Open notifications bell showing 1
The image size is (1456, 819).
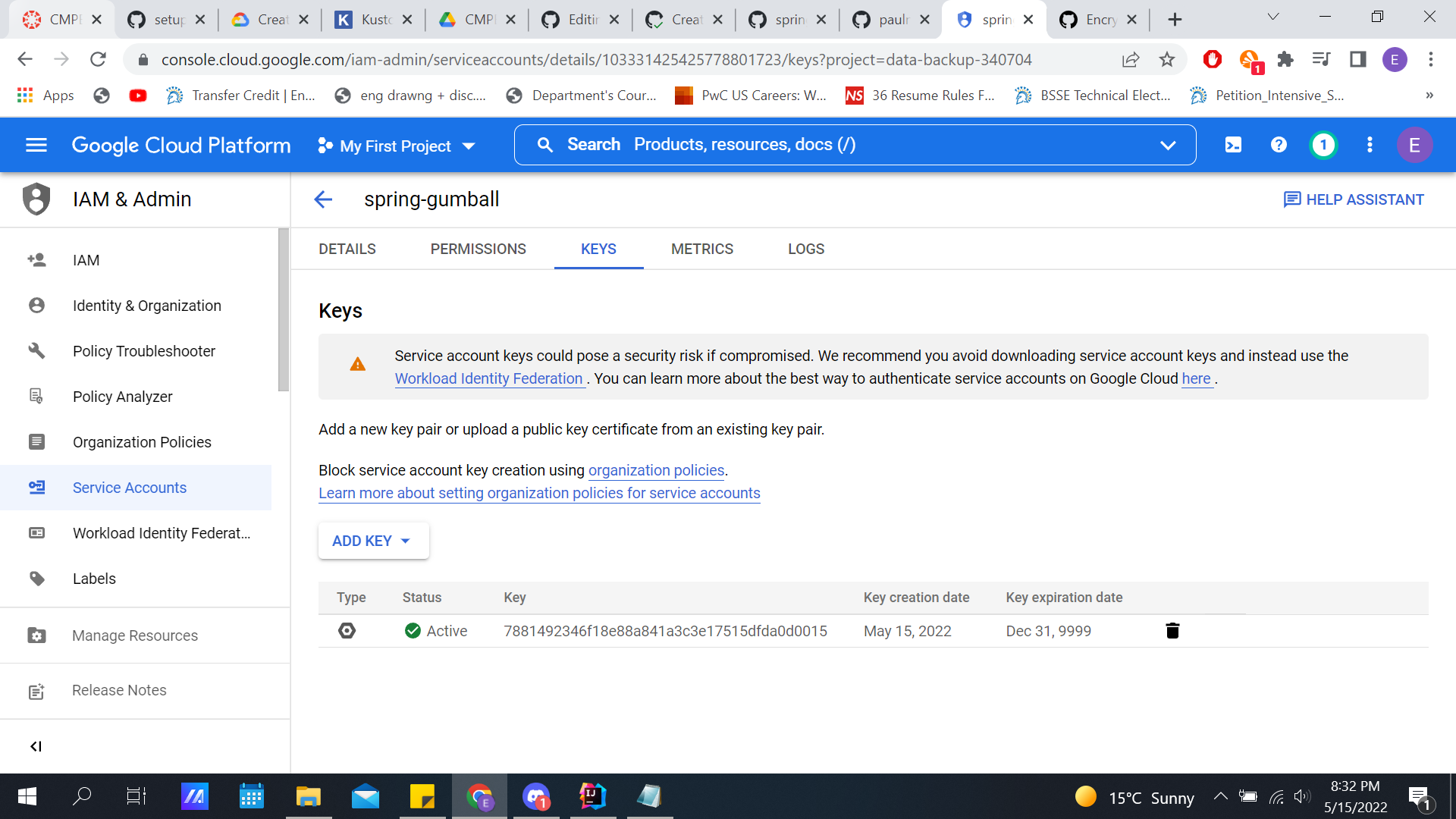1323,145
